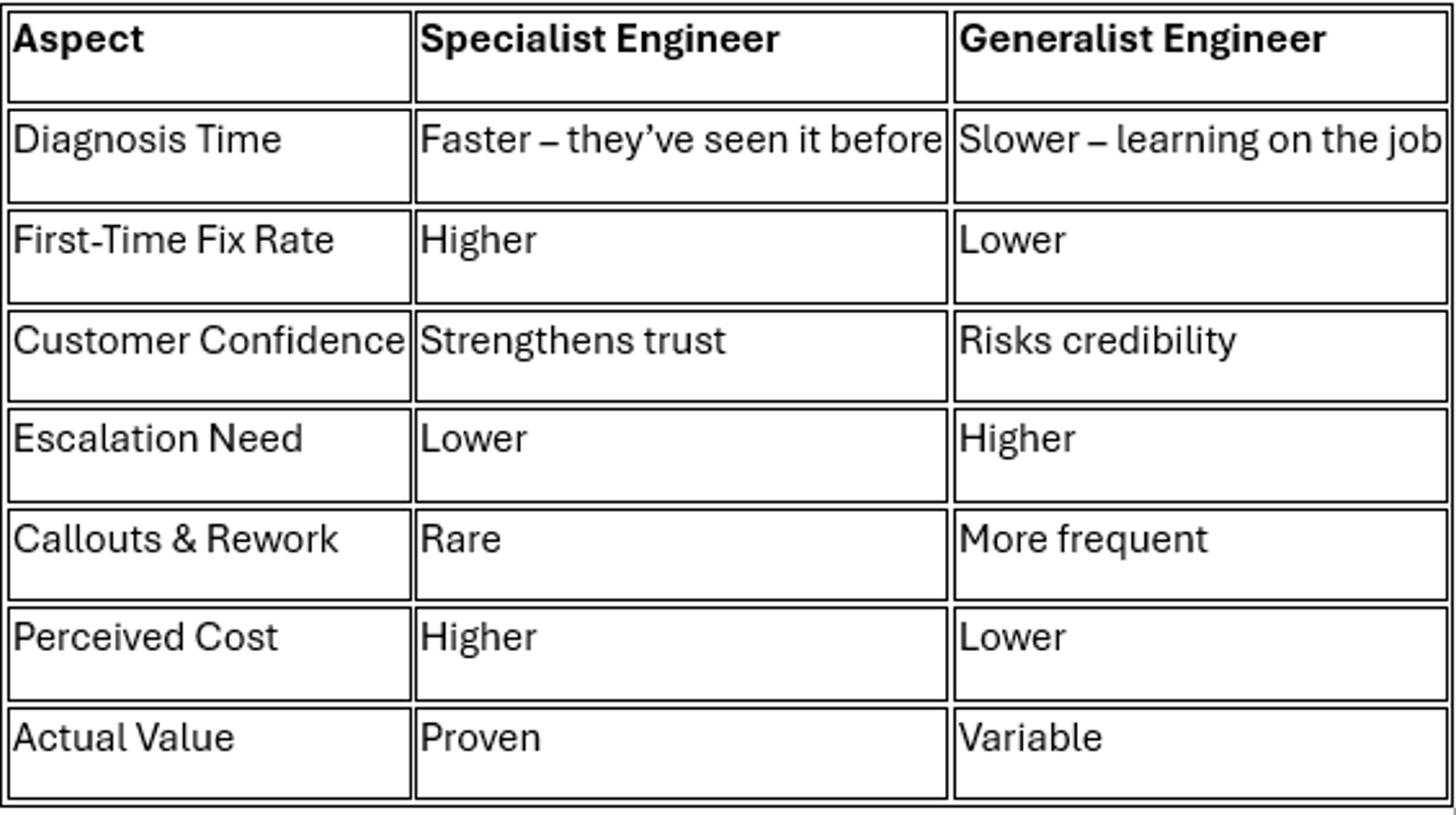Click 'Faster – they've seen it before' cell
The height and width of the screenshot is (815, 1456).
(x=681, y=156)
